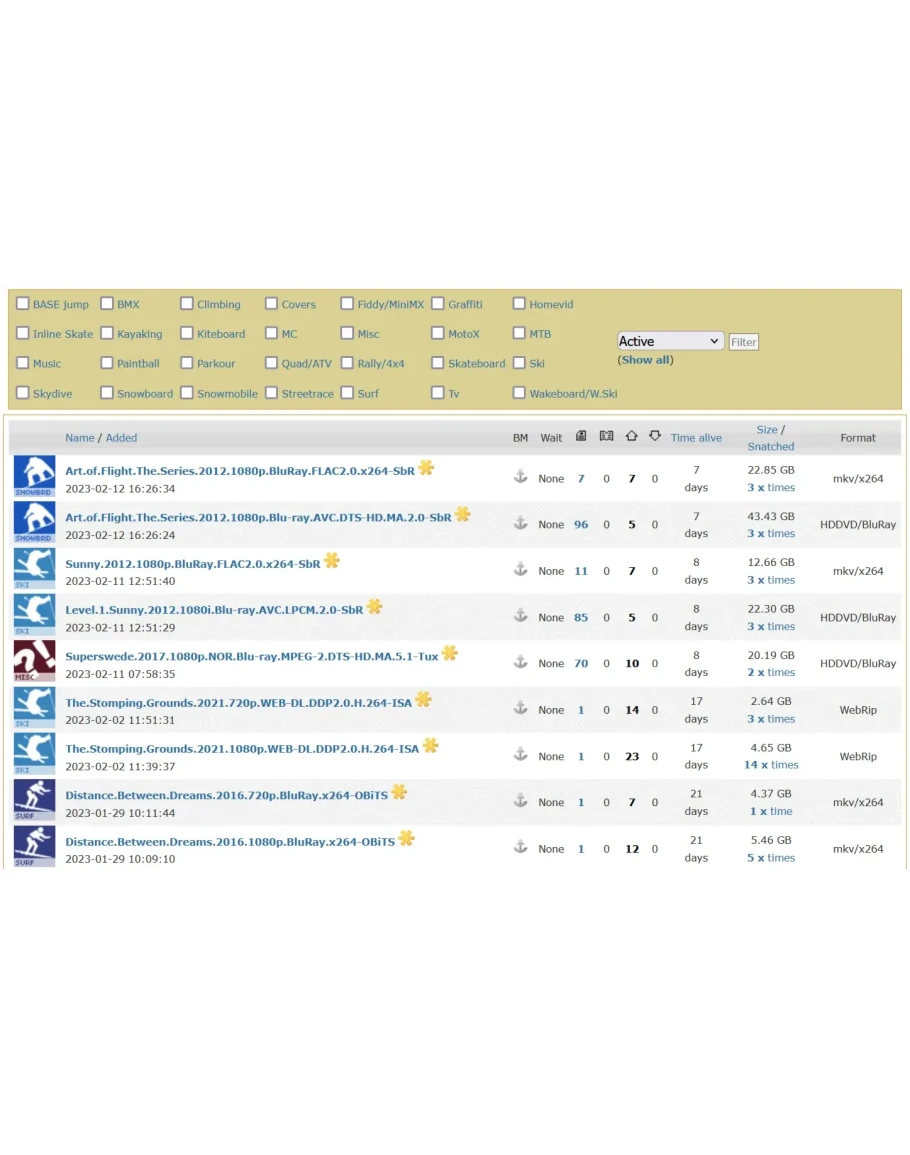Click the Filter button
This screenshot has height=1155, width=910.
click(x=743, y=342)
